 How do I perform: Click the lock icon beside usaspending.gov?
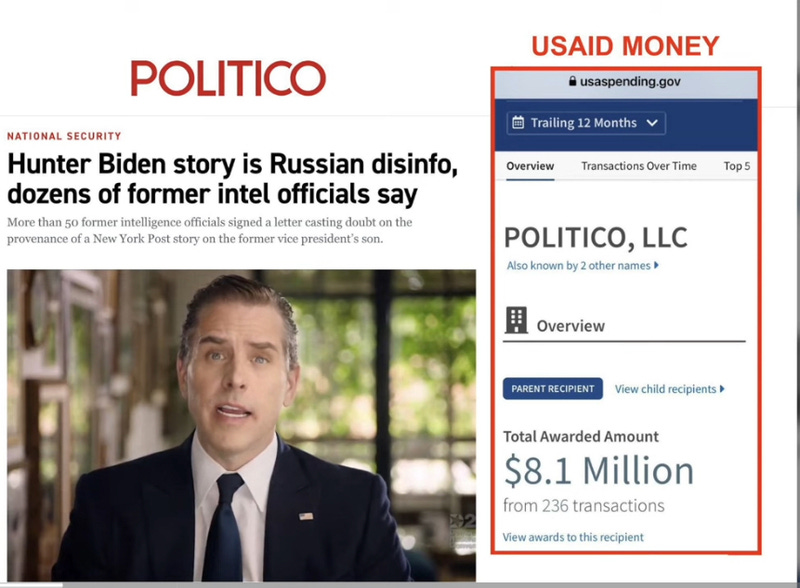[572, 81]
